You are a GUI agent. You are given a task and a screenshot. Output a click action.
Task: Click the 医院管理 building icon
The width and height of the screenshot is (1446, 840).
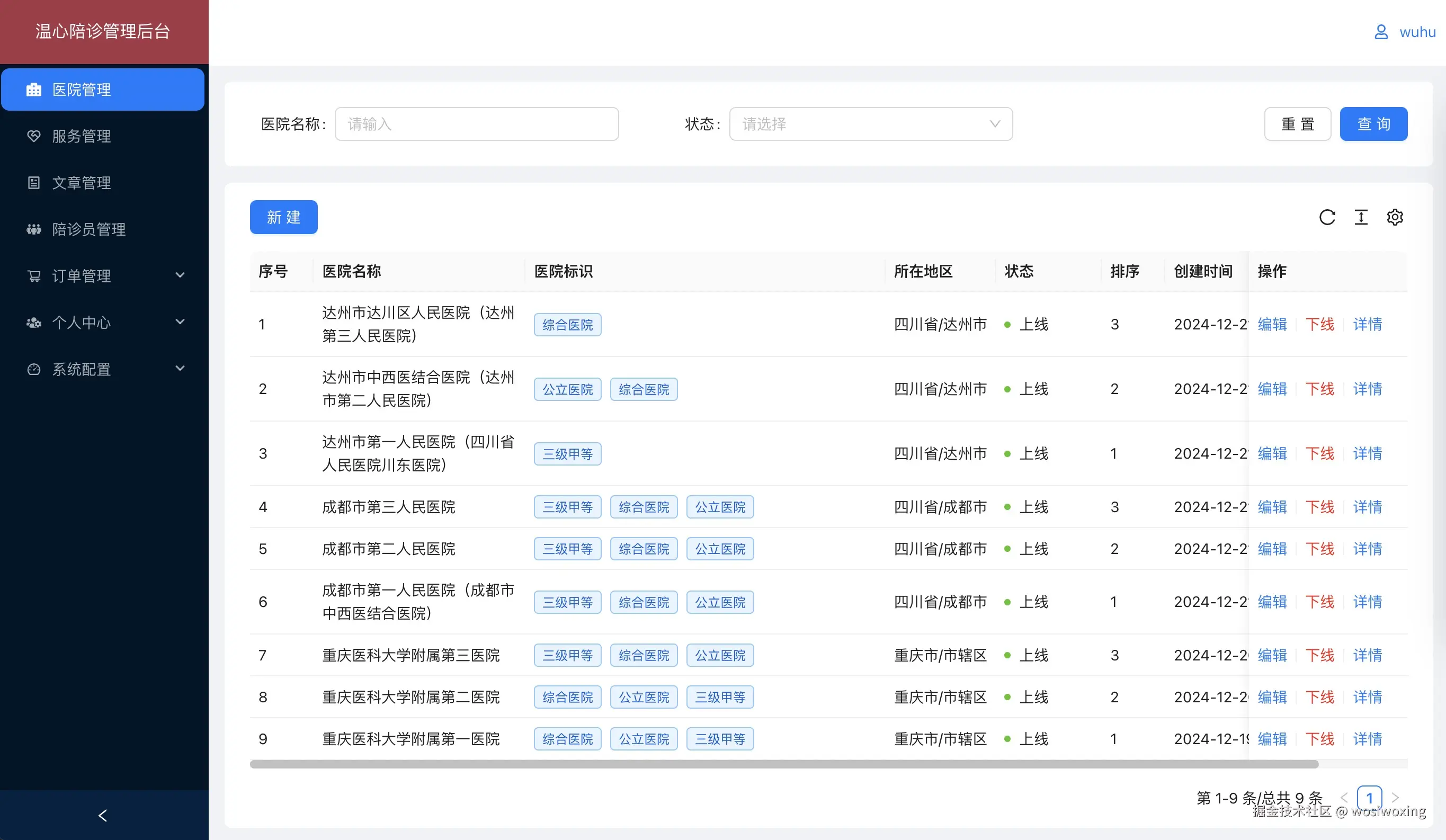click(x=34, y=90)
